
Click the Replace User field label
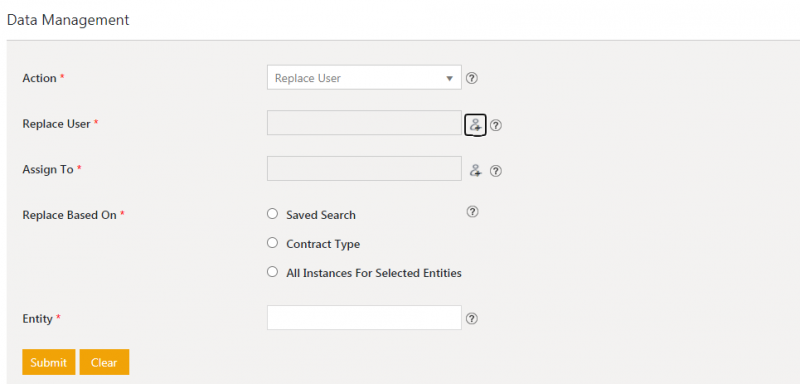pos(57,124)
